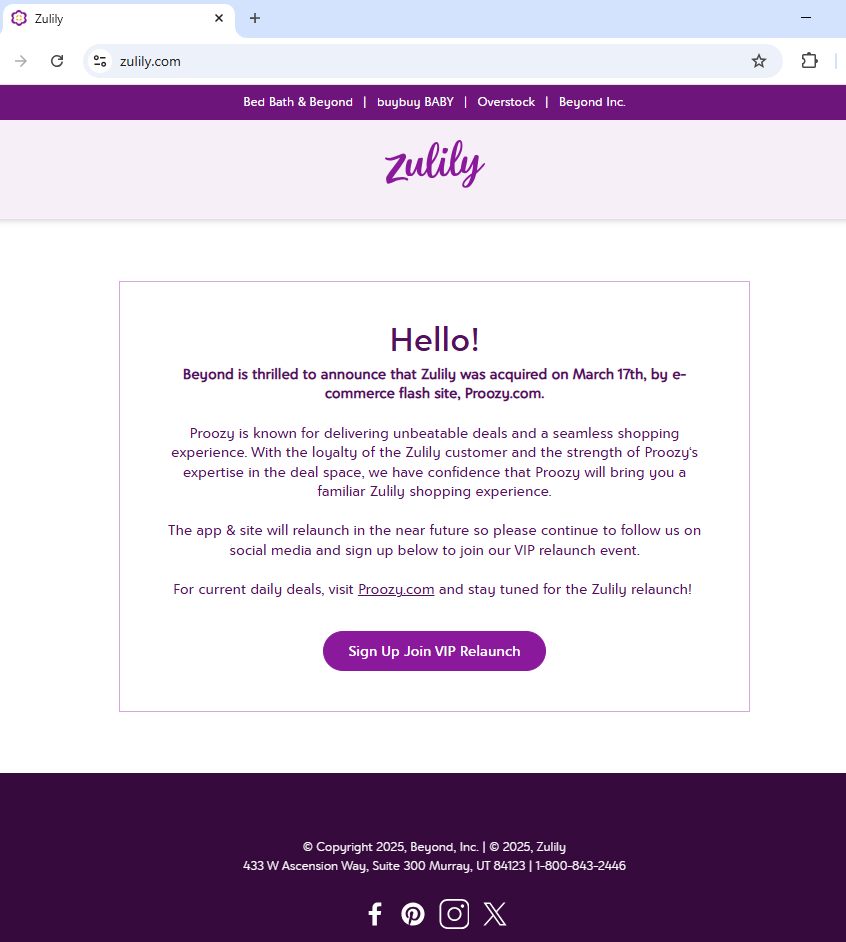Open Zulily's Instagram page icon

(454, 914)
